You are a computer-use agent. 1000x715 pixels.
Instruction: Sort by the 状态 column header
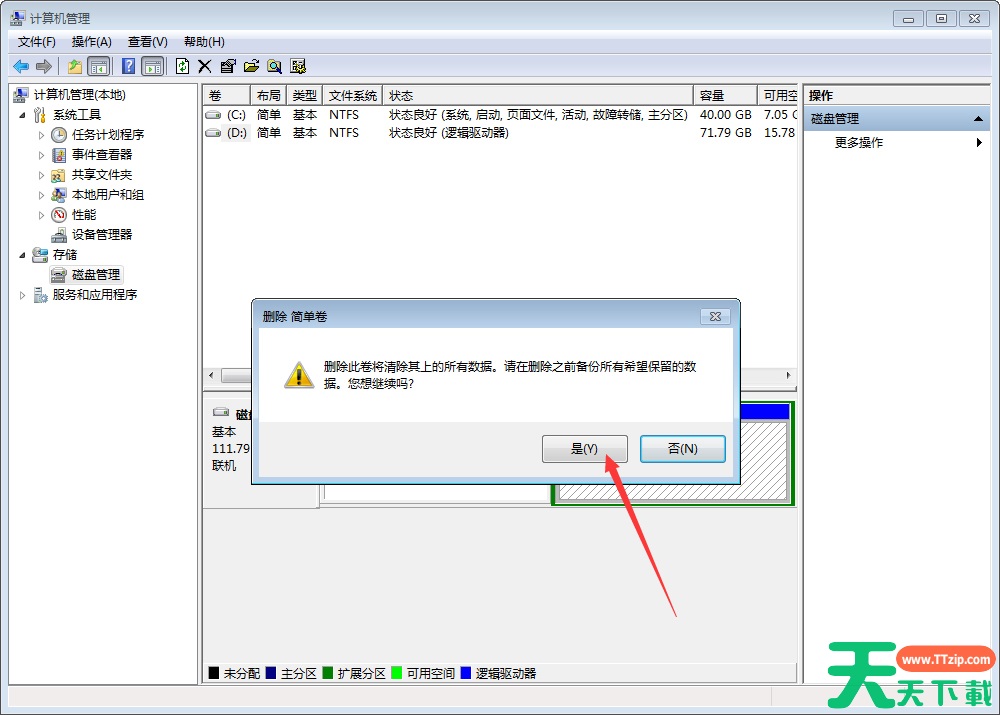[x=538, y=96]
